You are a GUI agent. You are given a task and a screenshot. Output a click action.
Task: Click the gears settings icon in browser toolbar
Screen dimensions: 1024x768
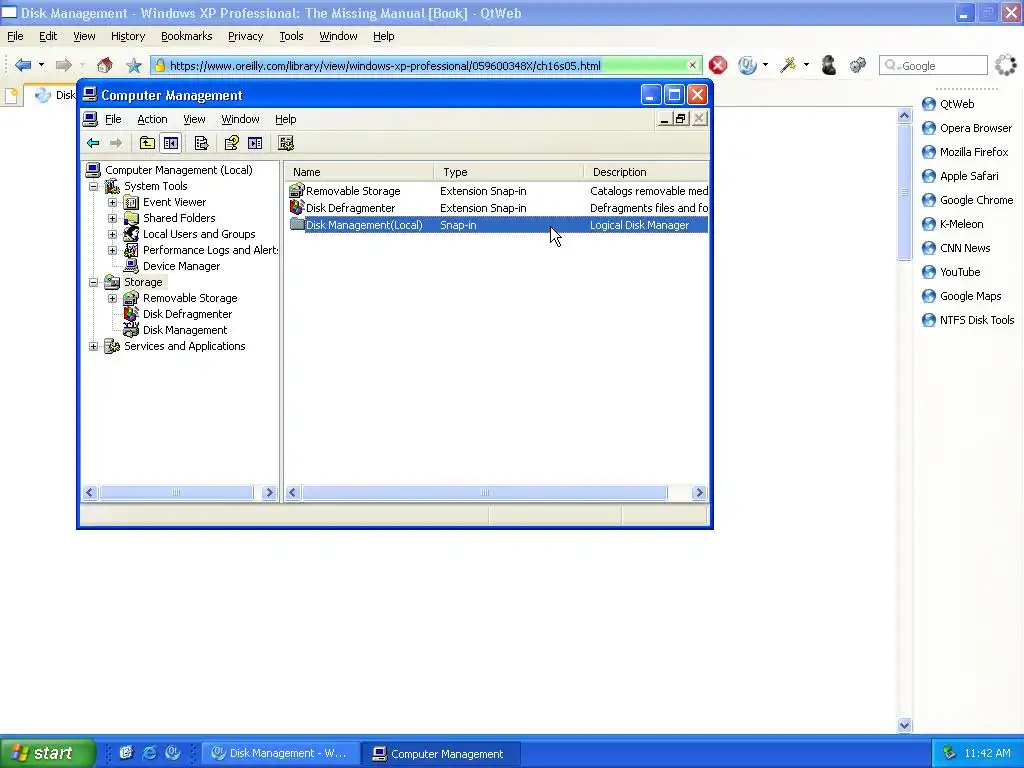pyautogui.click(x=857, y=65)
